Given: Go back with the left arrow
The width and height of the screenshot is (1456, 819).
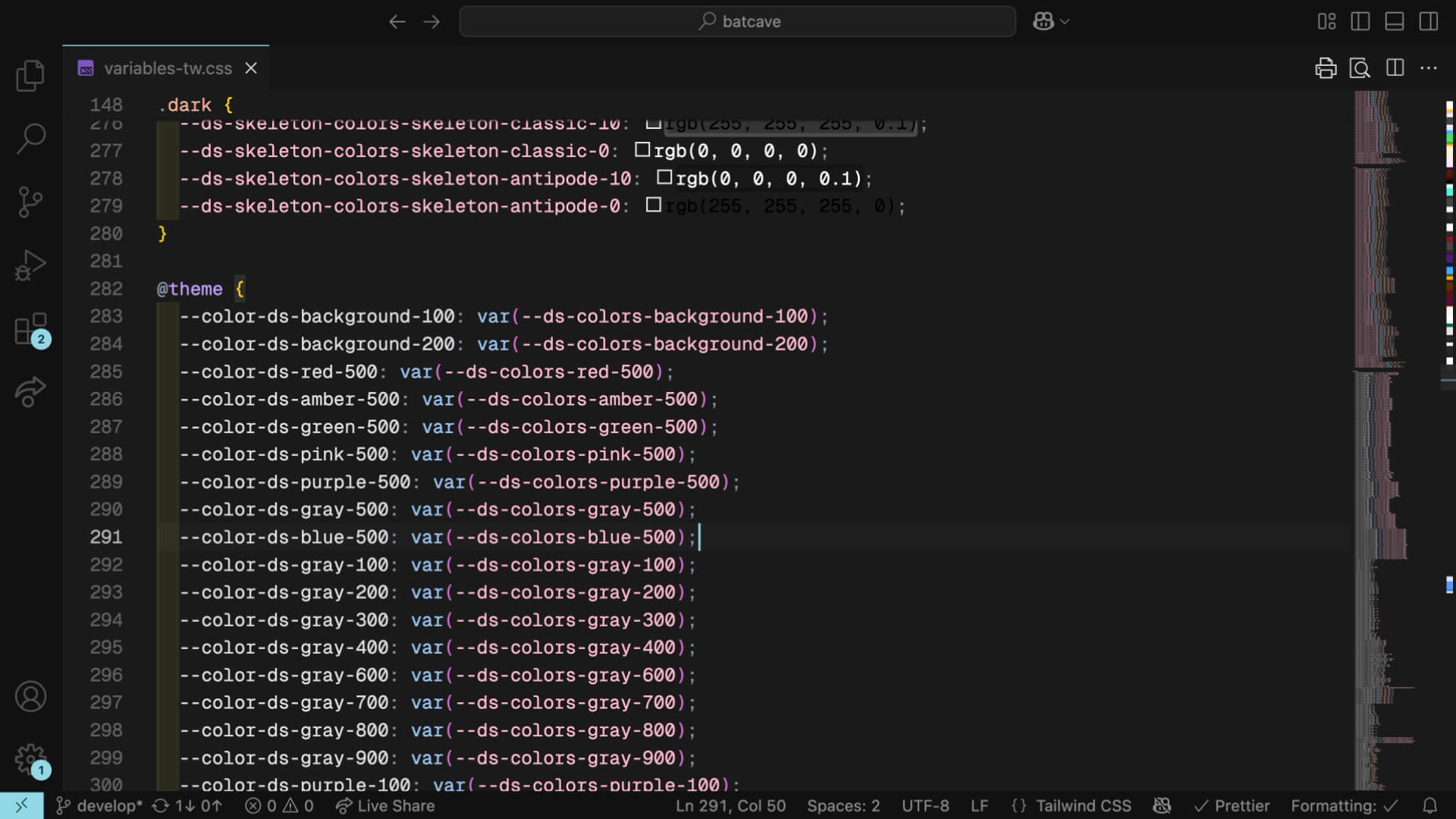Looking at the screenshot, I should [x=397, y=21].
